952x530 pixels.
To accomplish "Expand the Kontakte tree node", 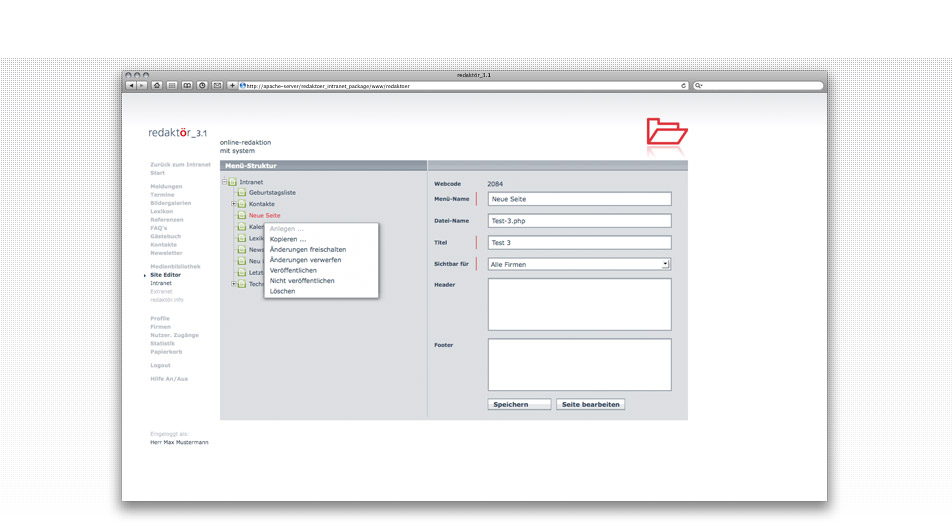I will tap(233, 204).
